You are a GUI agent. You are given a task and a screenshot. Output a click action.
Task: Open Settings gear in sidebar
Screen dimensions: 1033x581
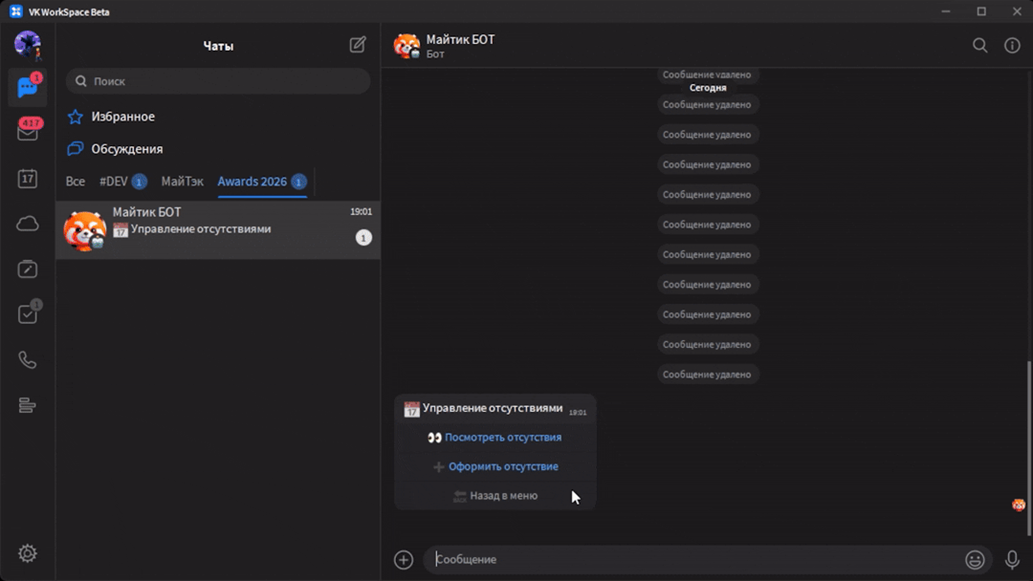pos(27,553)
